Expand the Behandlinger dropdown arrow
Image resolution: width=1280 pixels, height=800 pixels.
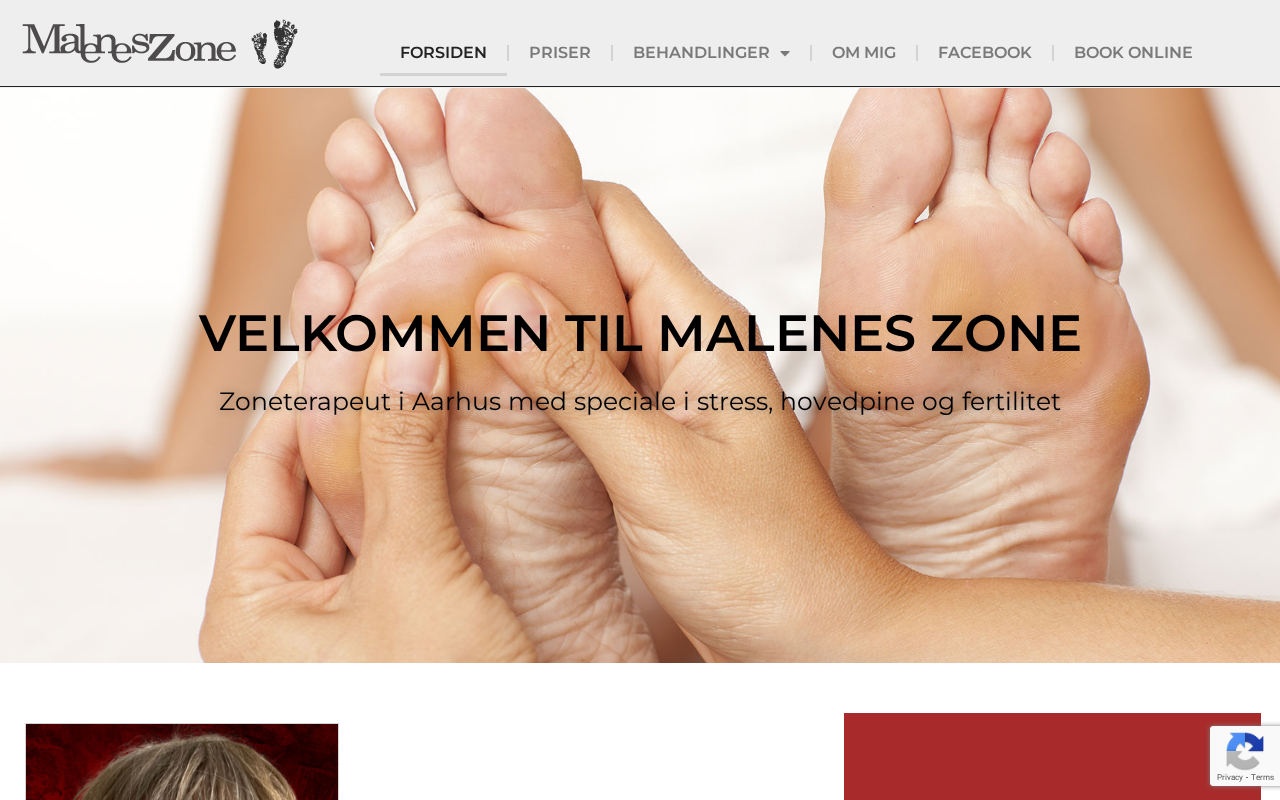(785, 53)
